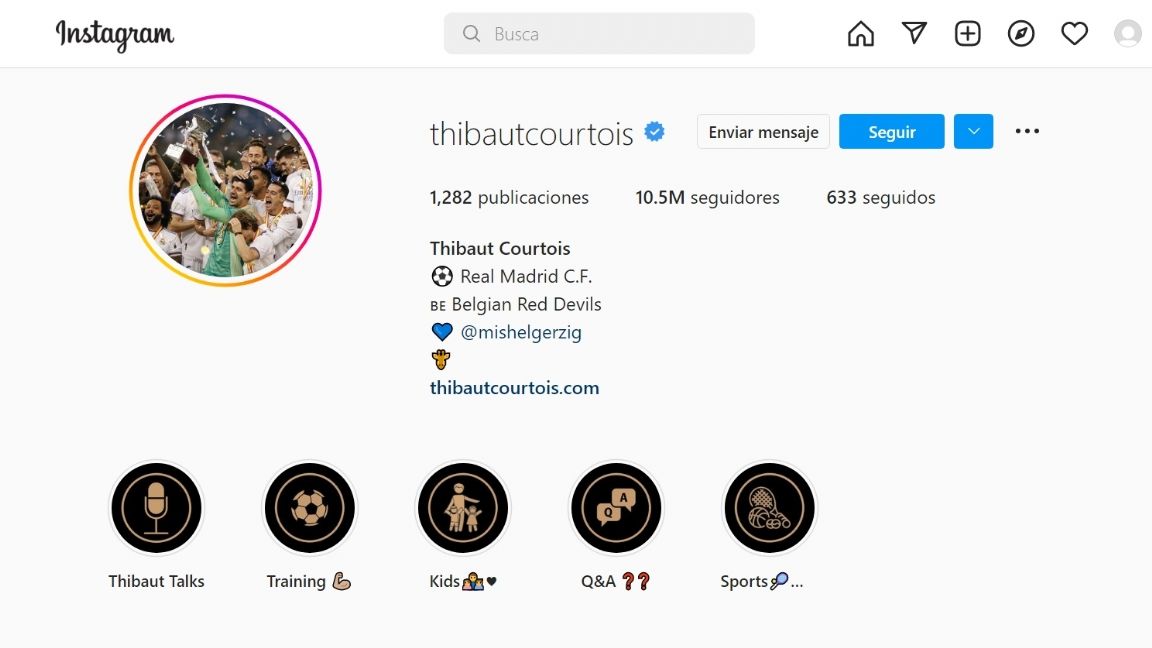Open more options three-dot menu

coord(1027,132)
